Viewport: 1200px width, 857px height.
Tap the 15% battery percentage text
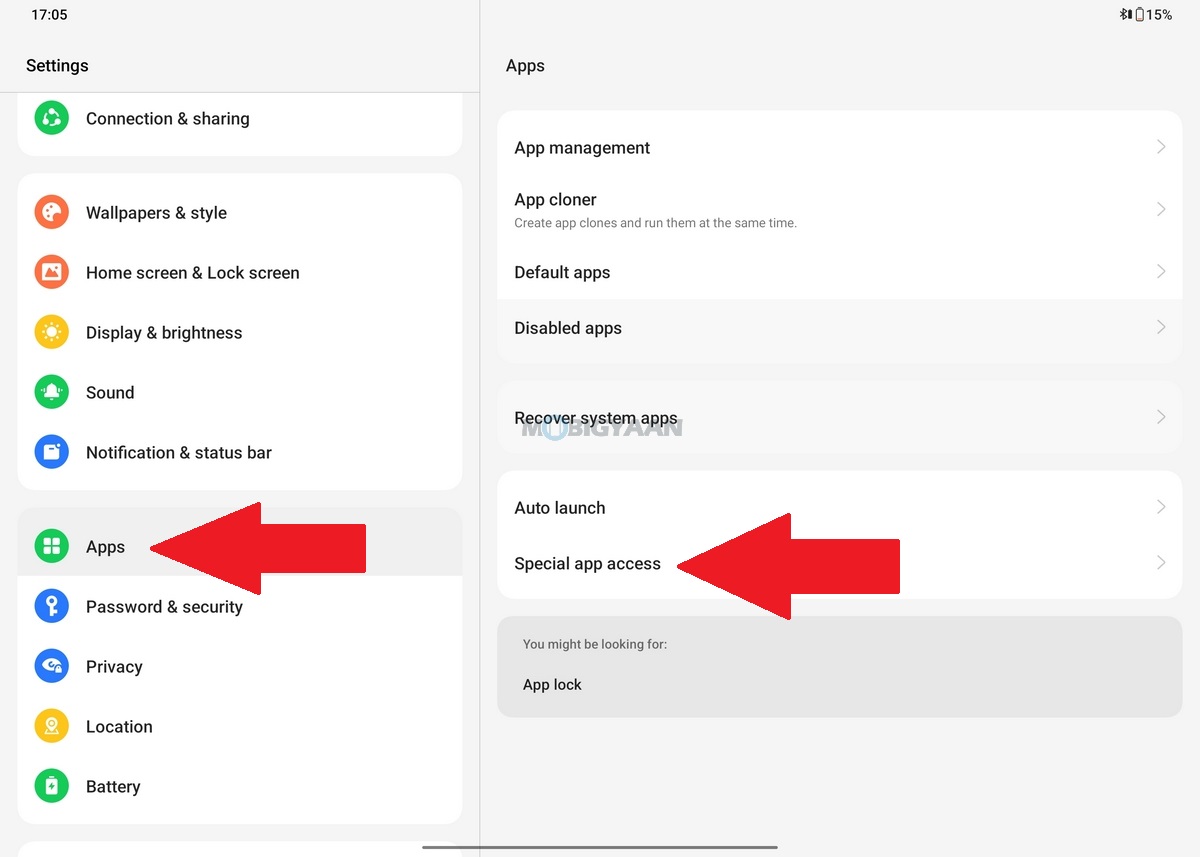[x=1159, y=15]
